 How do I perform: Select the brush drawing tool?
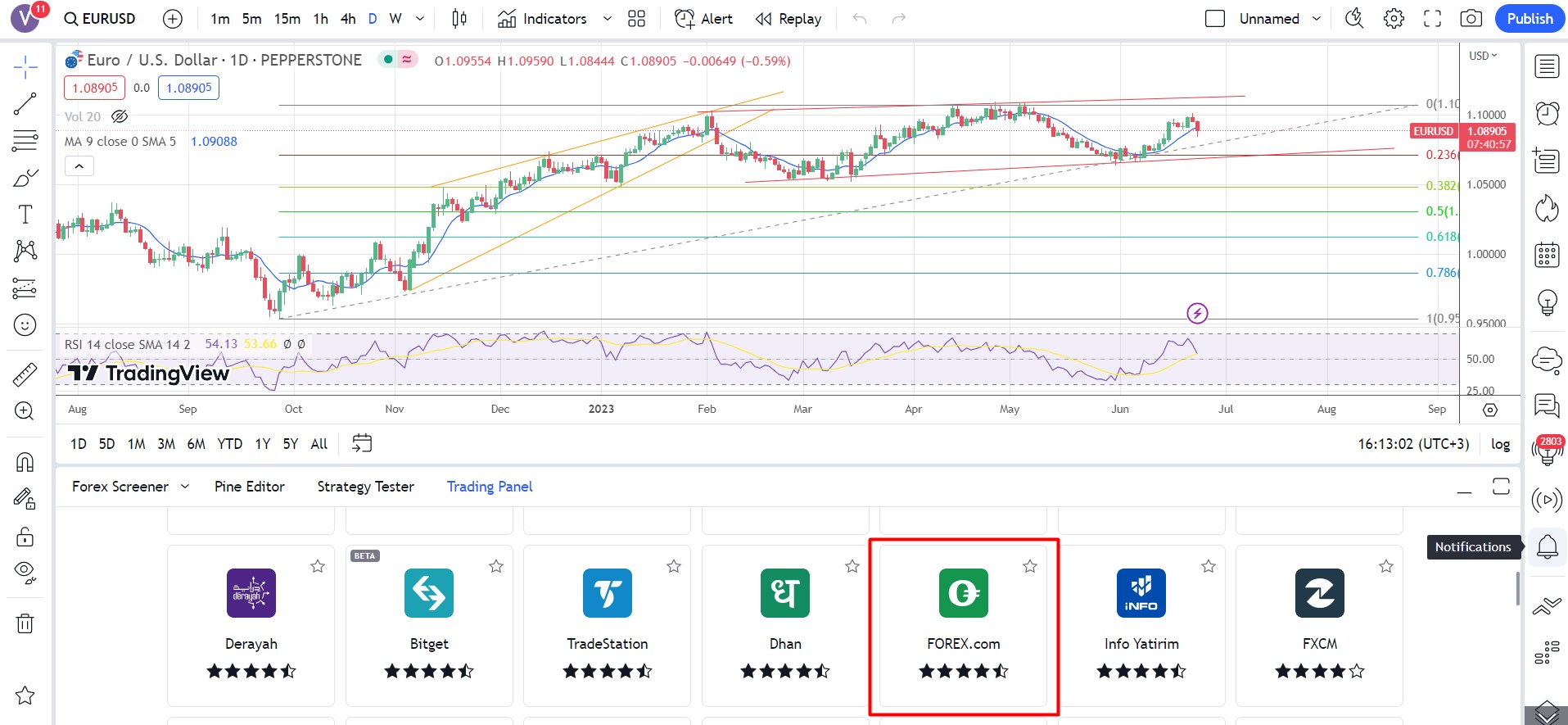pos(25,178)
